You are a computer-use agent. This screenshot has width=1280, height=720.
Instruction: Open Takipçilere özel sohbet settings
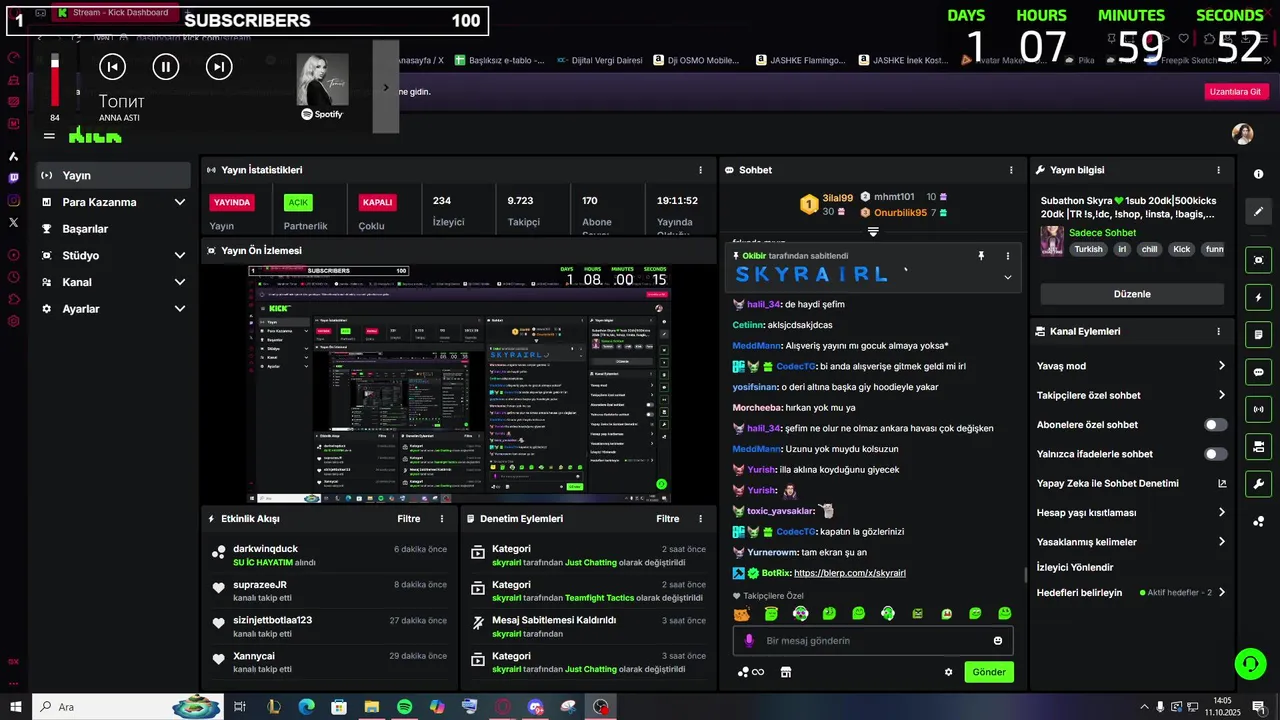1131,395
